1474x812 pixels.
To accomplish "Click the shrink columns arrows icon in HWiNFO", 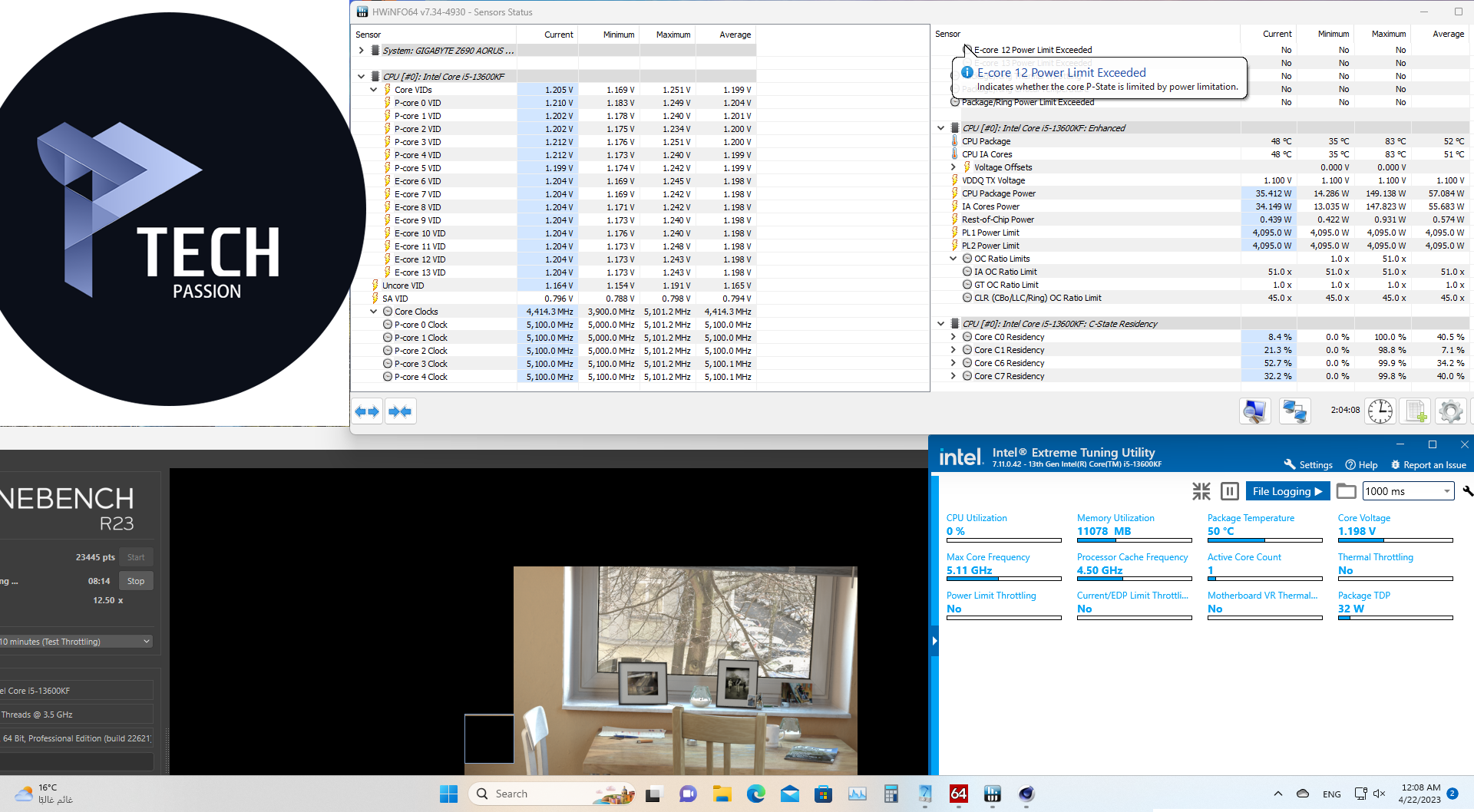I will point(400,412).
